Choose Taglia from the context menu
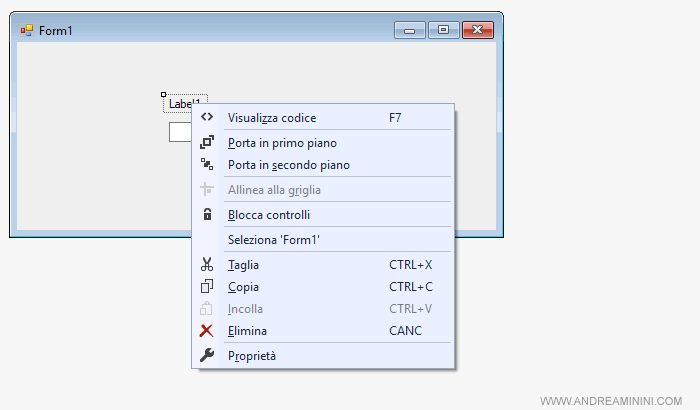This screenshot has width=700, height=410. (244, 265)
